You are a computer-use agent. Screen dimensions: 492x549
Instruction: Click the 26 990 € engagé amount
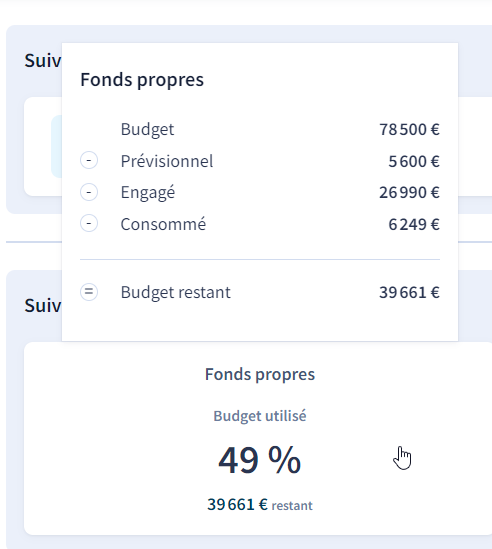click(x=409, y=193)
